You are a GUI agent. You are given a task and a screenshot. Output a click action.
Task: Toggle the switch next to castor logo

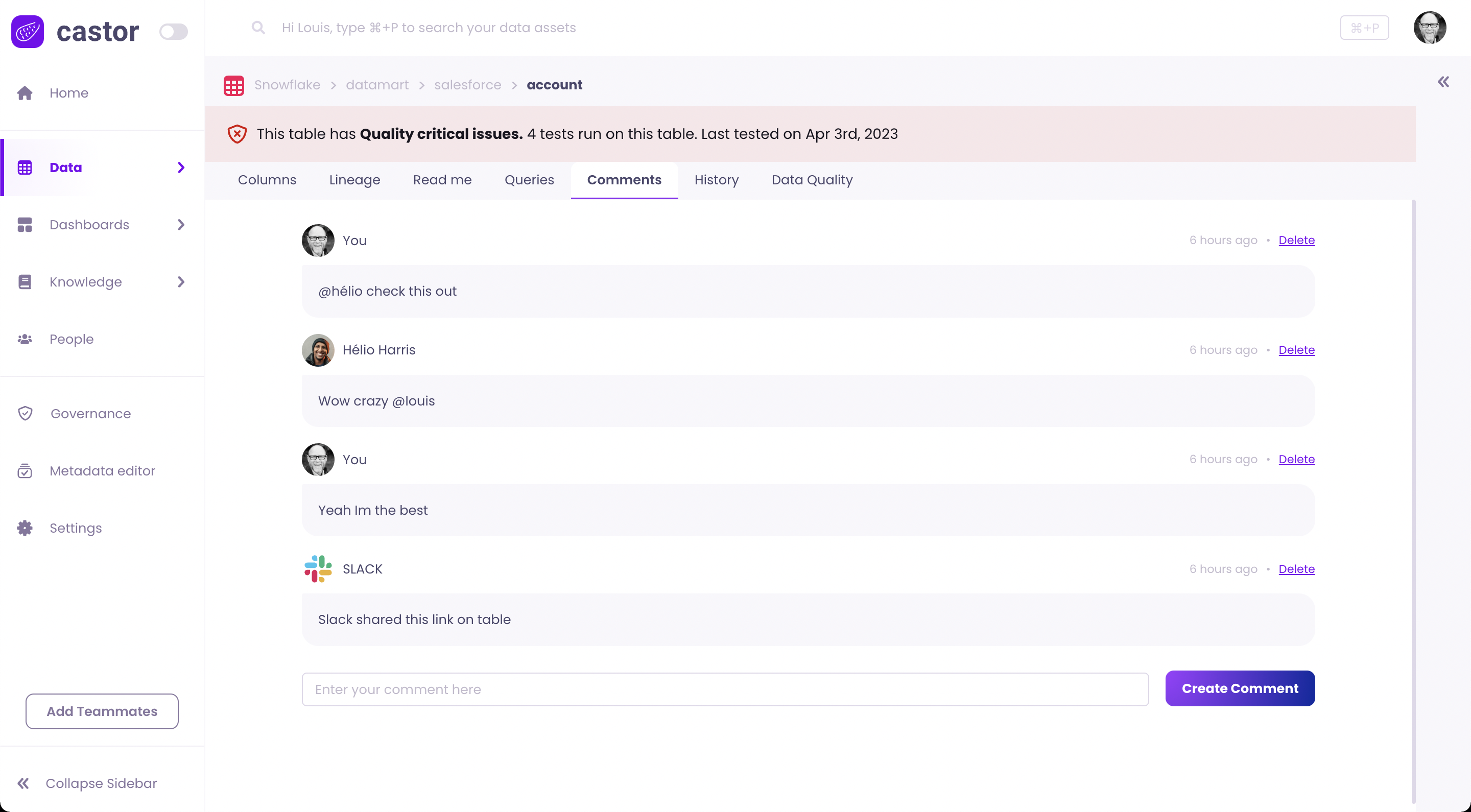coord(173,31)
